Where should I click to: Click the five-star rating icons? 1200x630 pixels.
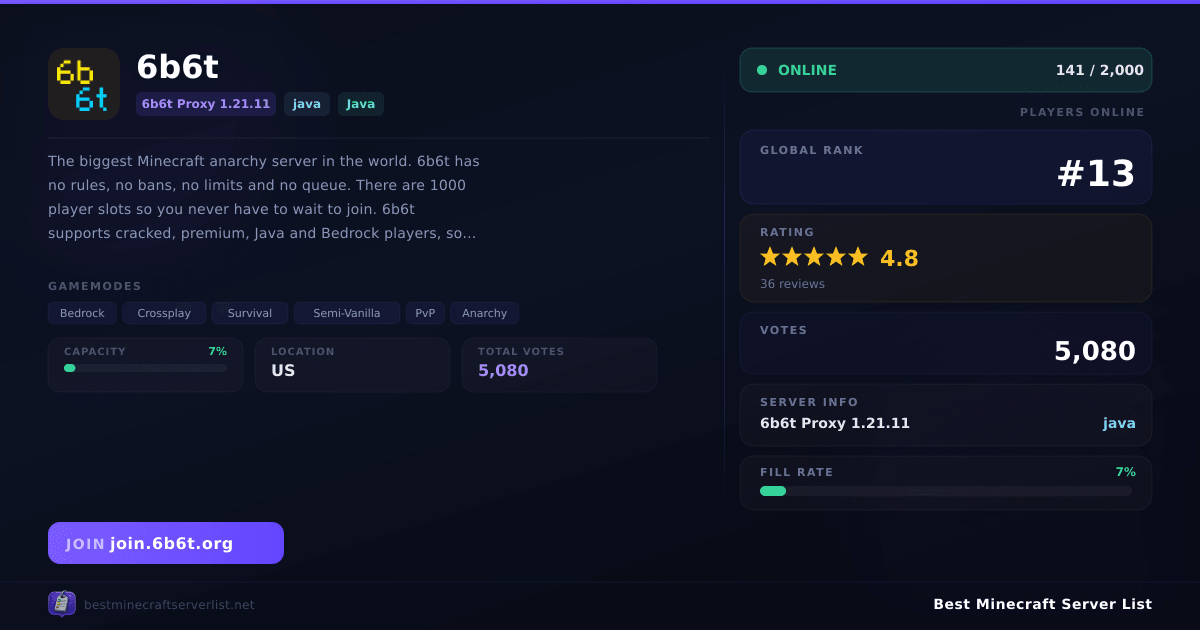(x=814, y=257)
